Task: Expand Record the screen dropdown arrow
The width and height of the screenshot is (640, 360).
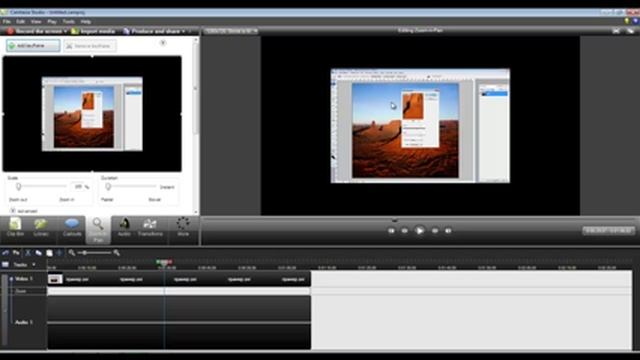Action: [x=65, y=31]
